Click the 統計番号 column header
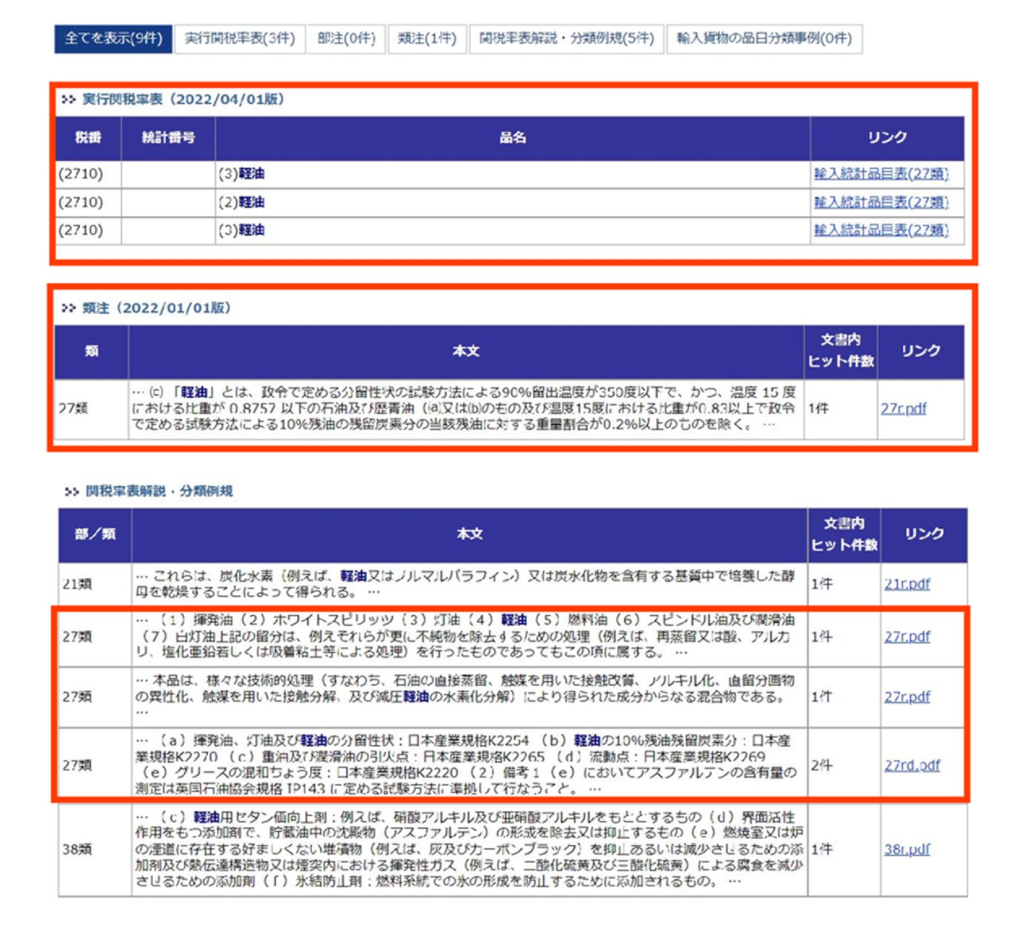 click(167, 138)
